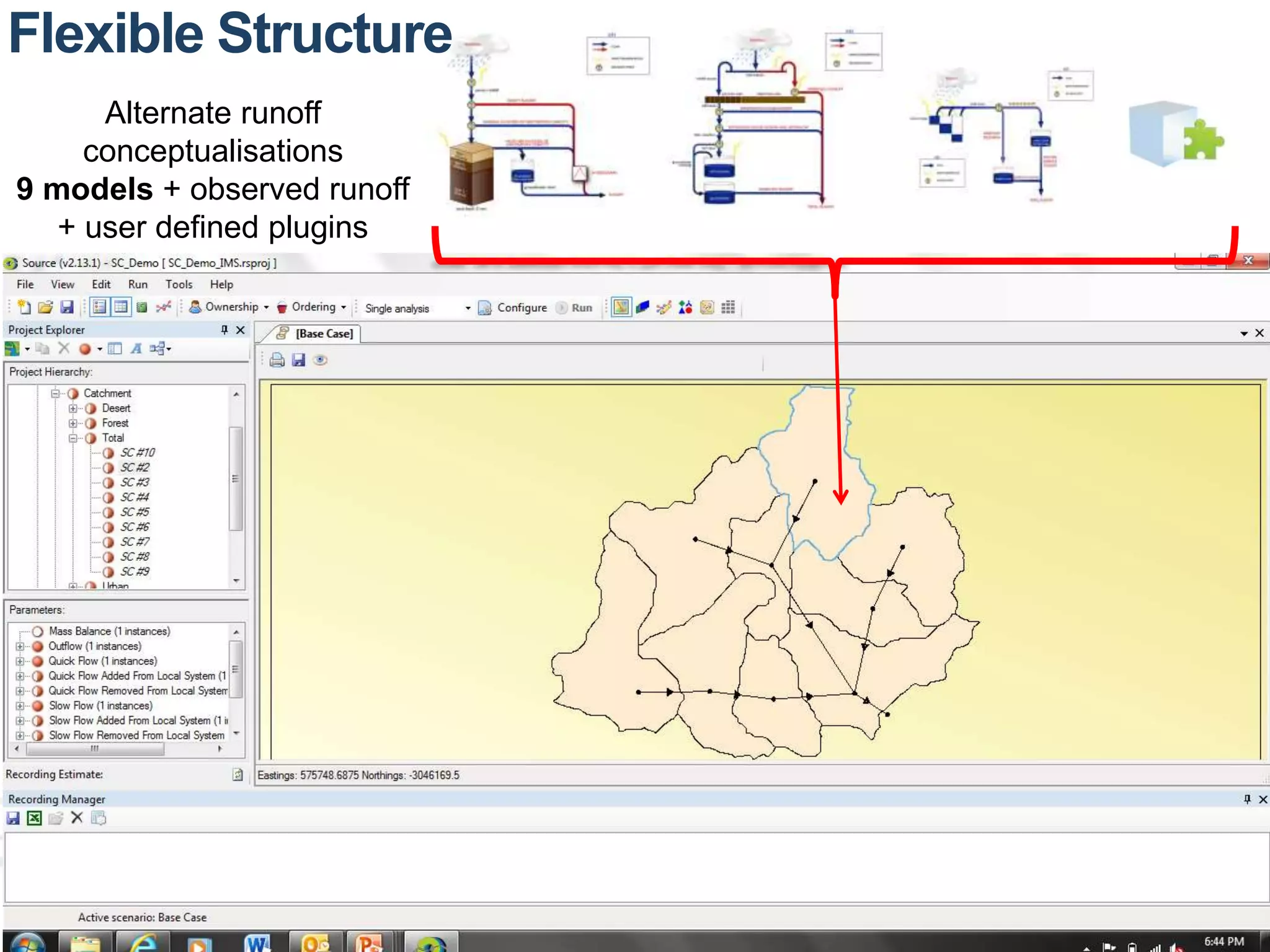The image size is (1270, 952).
Task: Click the Recording Manager save icon
Action: [13, 818]
